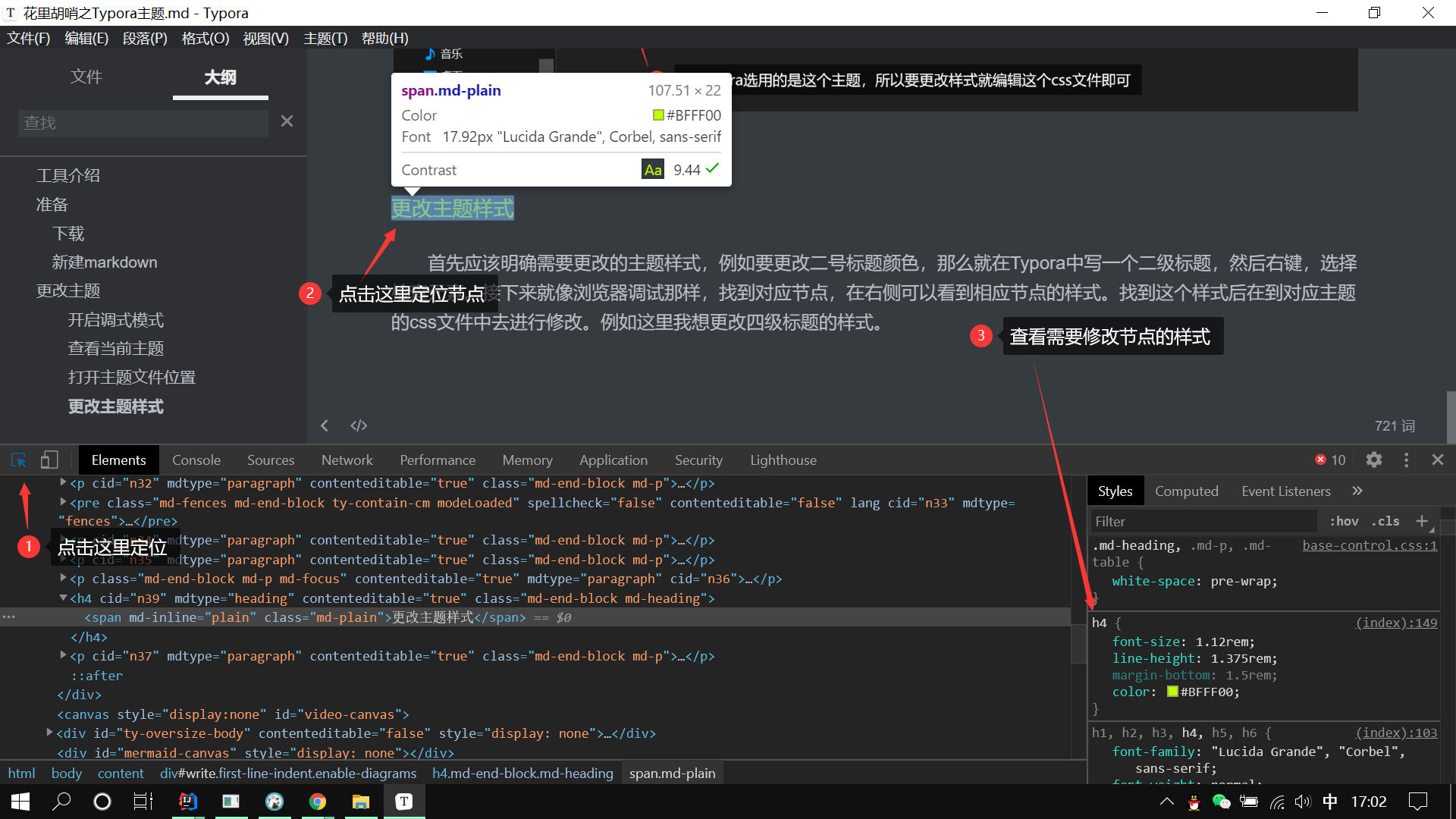Activate the element inspector picker icon

(19, 460)
